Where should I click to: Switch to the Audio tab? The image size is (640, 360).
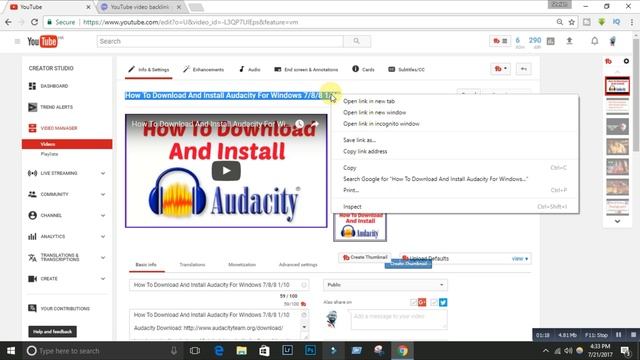click(249, 69)
